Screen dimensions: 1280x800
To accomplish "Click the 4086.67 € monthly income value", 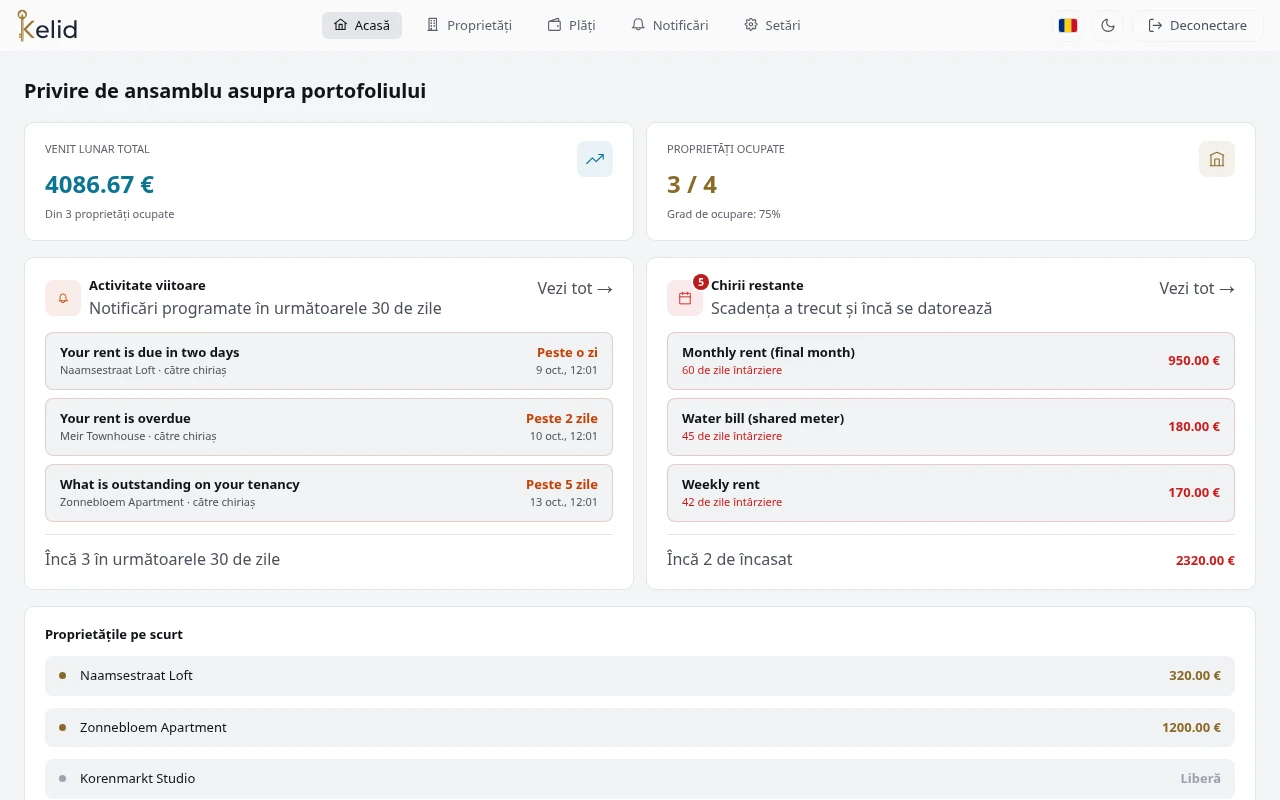I will [x=99, y=185].
